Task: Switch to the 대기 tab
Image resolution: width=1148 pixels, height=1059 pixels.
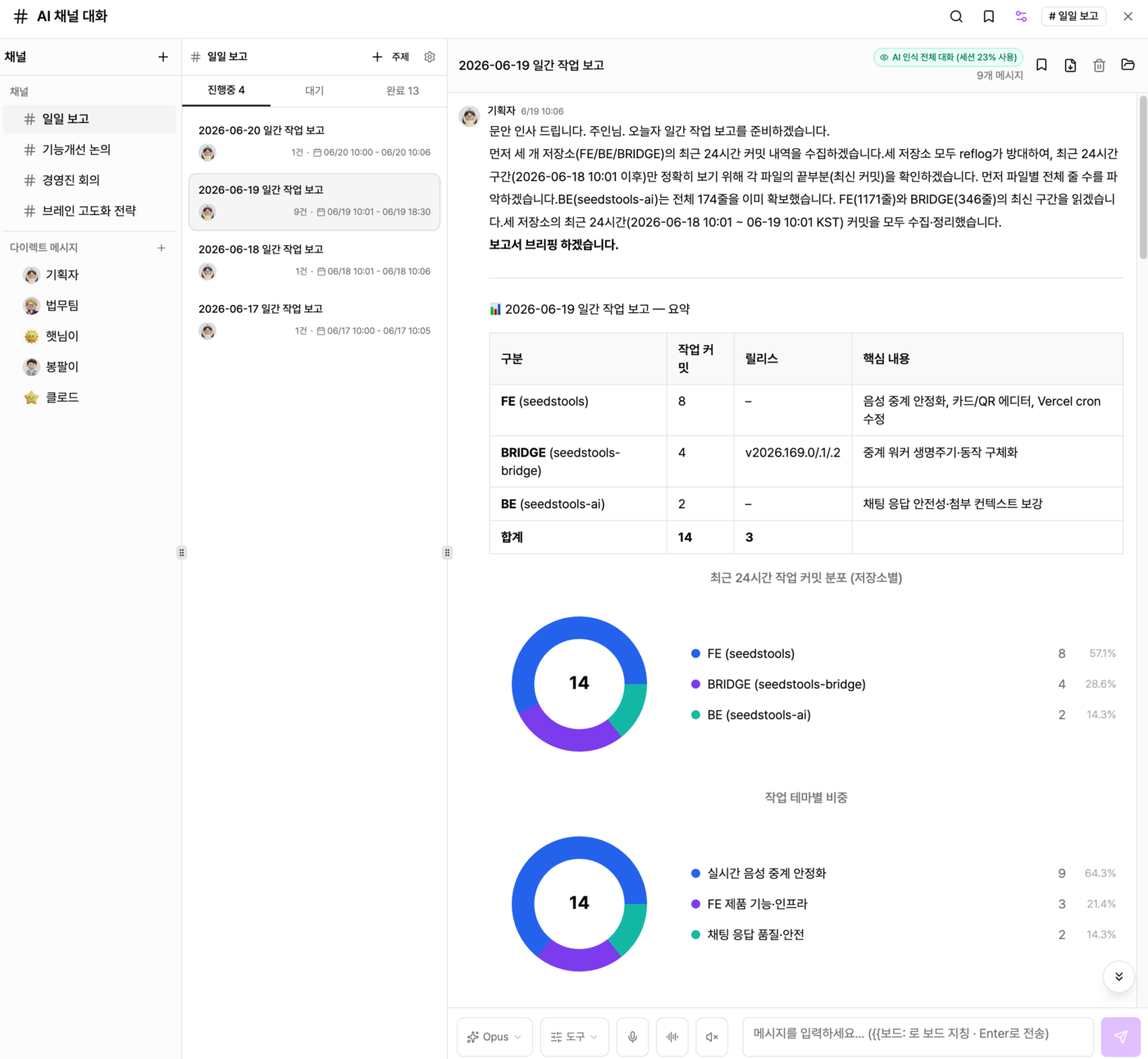Action: point(314,90)
